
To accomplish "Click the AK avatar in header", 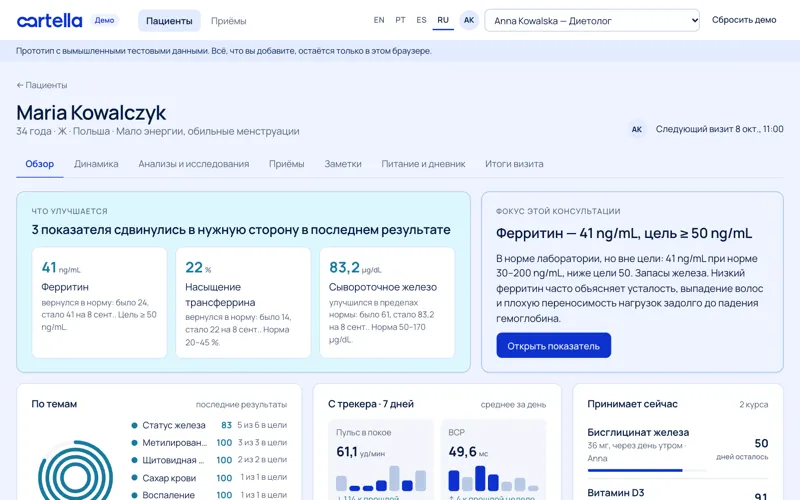I will click(469, 20).
